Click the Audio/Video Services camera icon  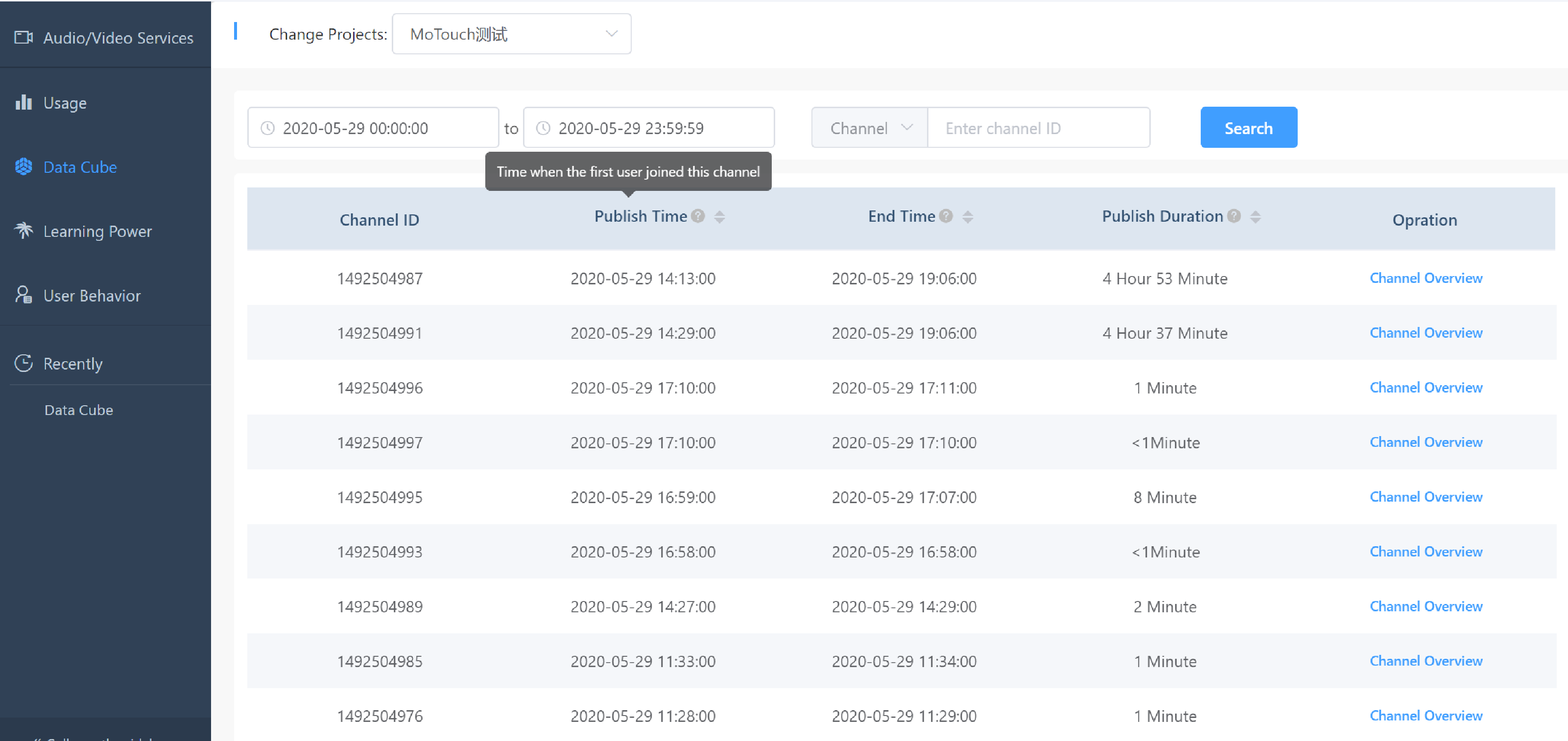click(23, 37)
